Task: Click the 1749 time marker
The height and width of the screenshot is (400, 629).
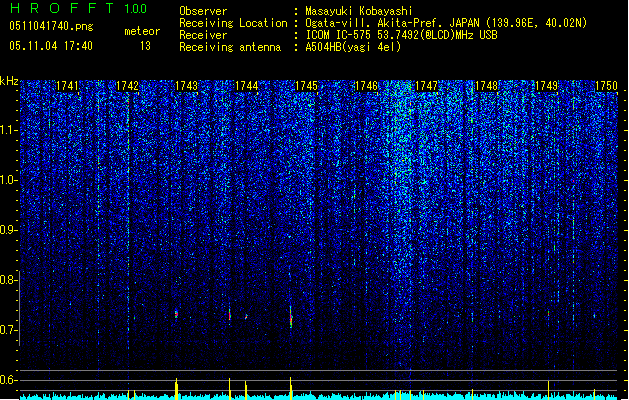Action: pos(546,86)
